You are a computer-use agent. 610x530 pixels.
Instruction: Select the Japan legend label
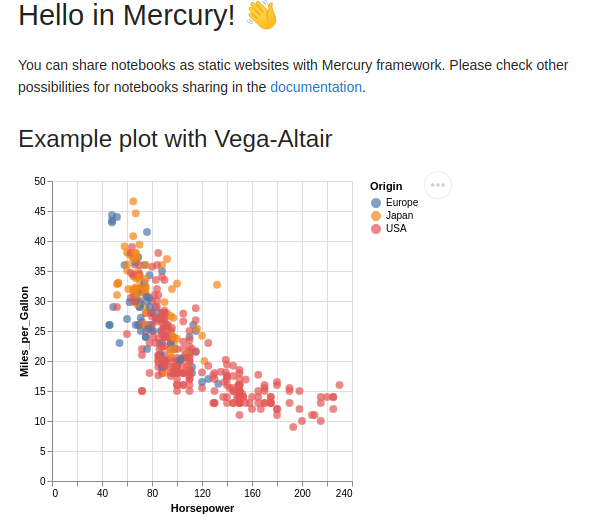(x=399, y=216)
